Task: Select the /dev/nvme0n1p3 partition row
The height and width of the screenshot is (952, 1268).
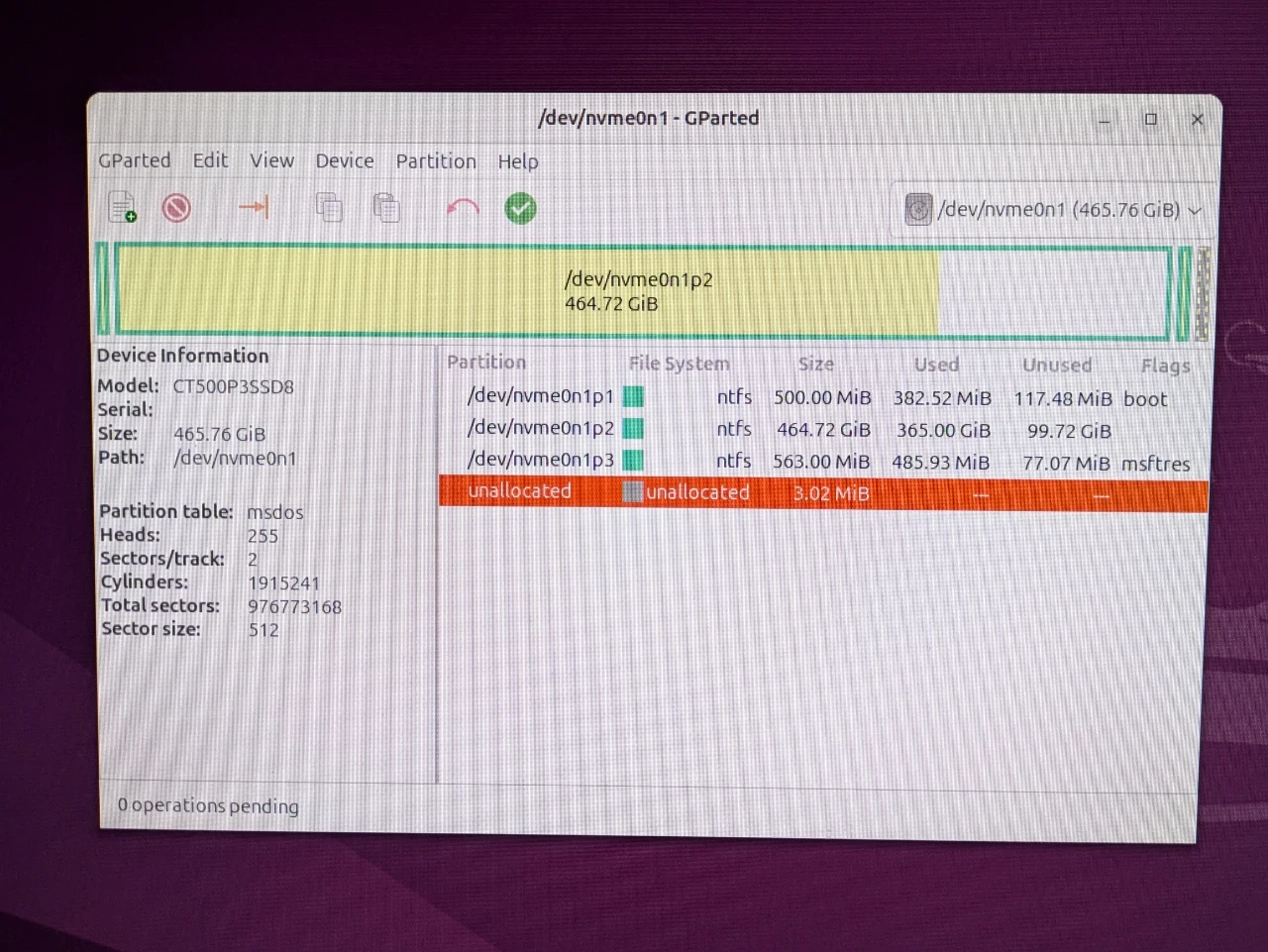Action: [823, 461]
